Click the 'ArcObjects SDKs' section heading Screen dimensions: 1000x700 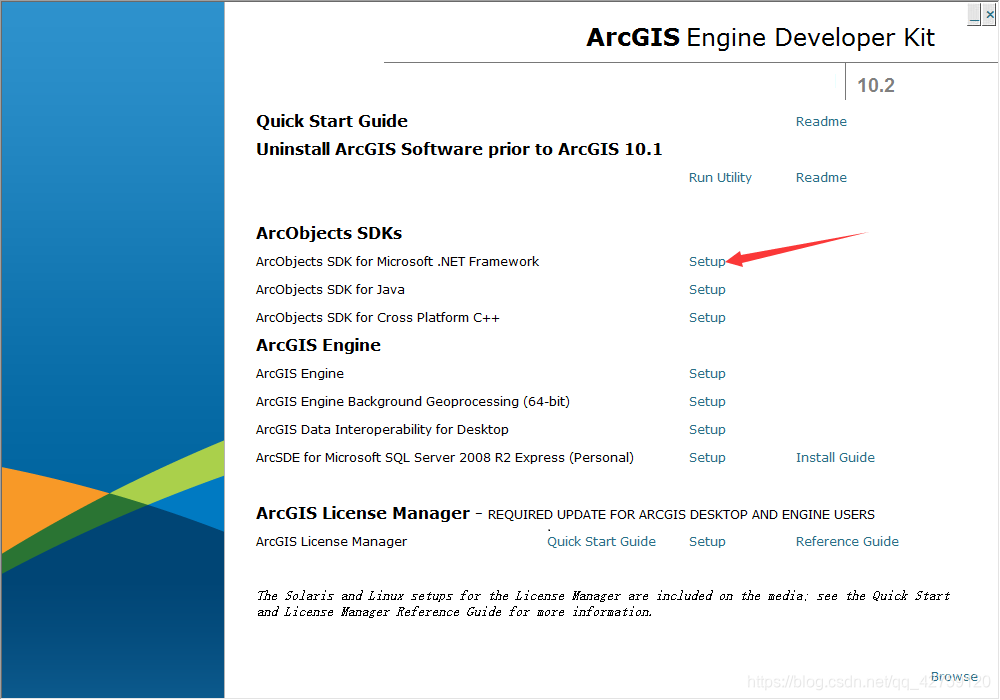click(x=328, y=233)
